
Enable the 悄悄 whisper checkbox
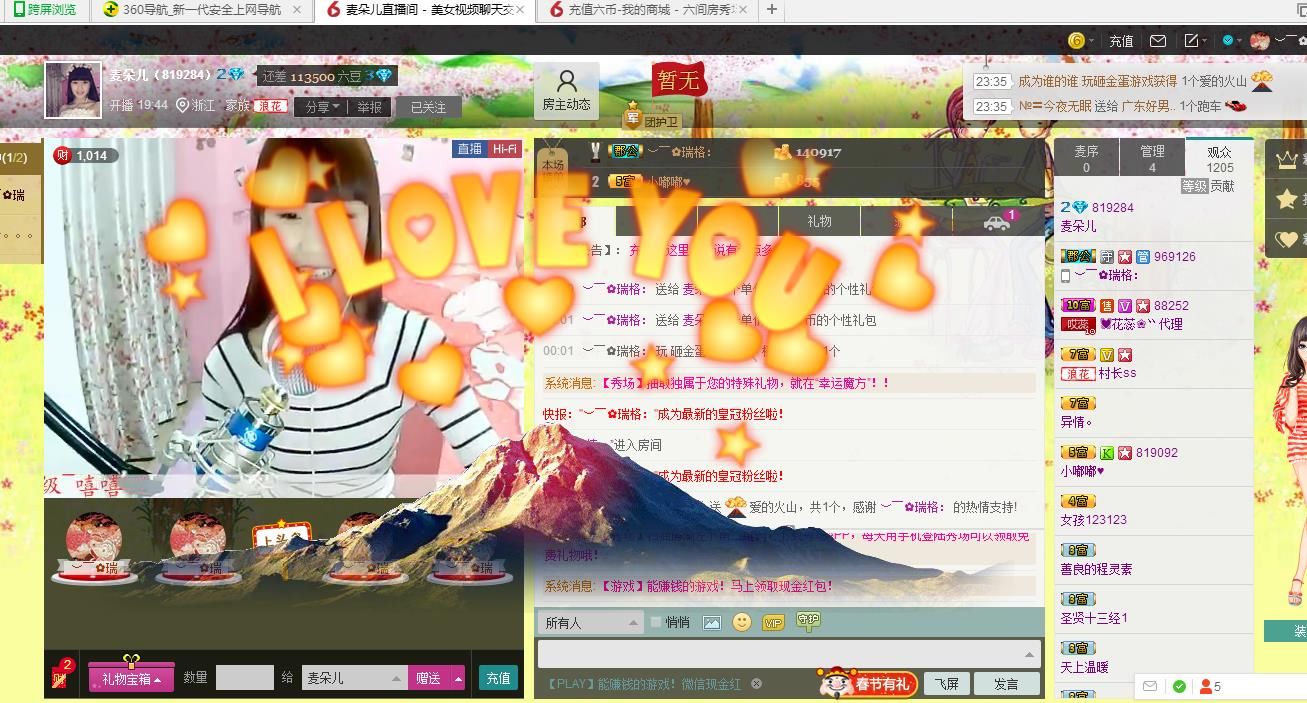656,622
